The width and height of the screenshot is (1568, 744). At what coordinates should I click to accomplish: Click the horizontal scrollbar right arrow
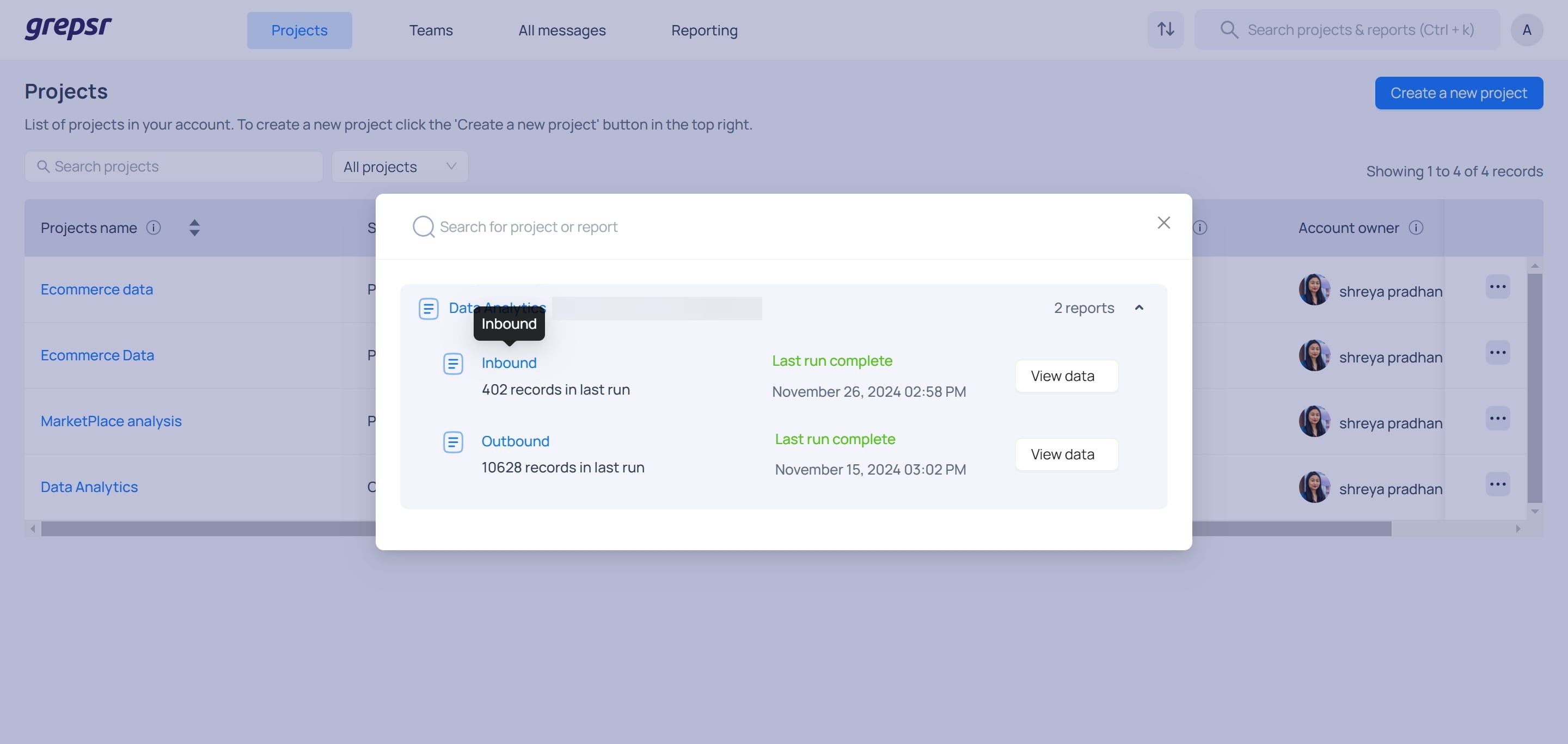(1518, 528)
